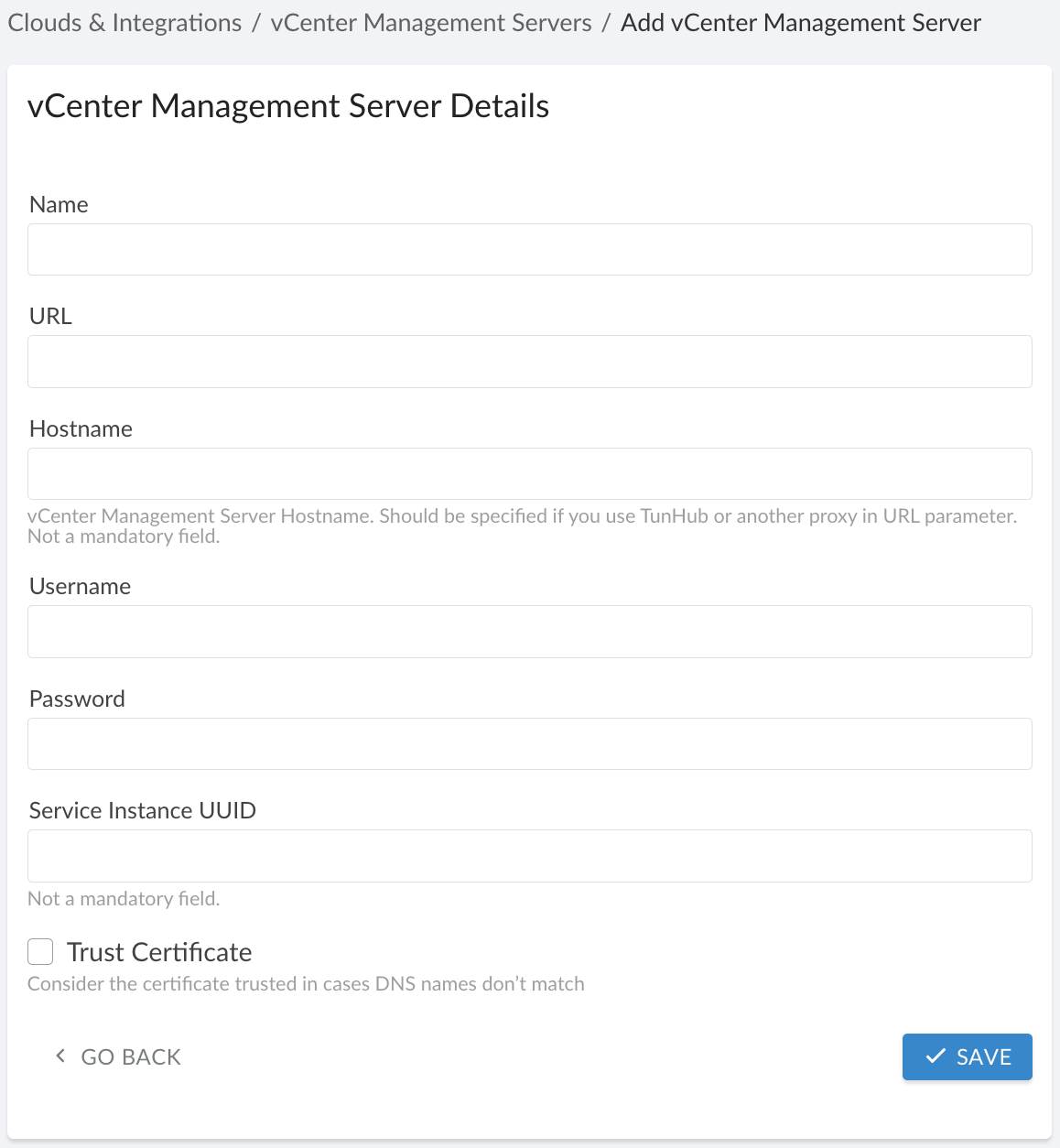This screenshot has height=1148, width=1060.
Task: Click the checkmark icon inside the SAVE button
Action: (935, 1056)
